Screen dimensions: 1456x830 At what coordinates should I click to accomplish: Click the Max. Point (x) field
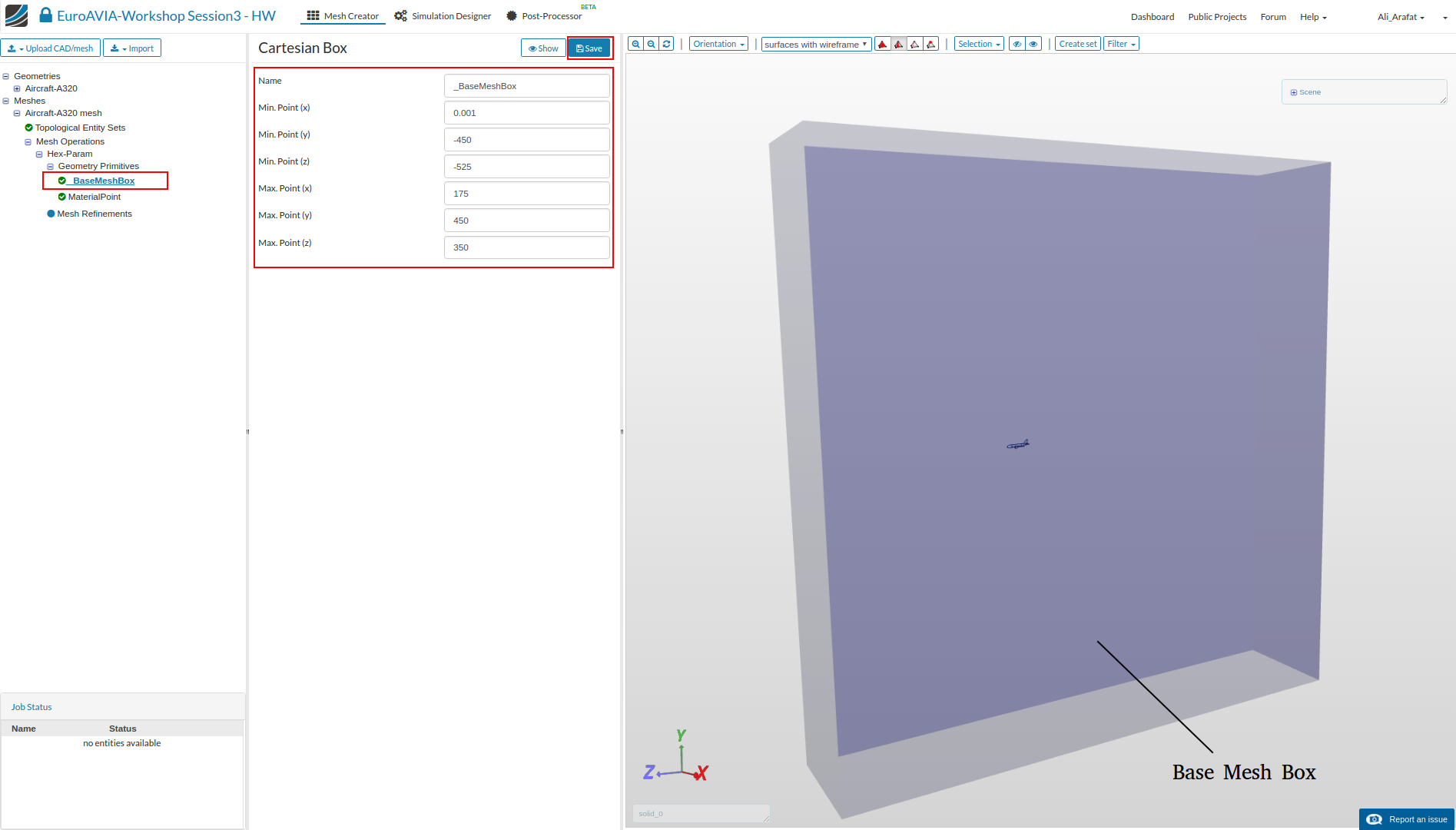click(x=527, y=194)
